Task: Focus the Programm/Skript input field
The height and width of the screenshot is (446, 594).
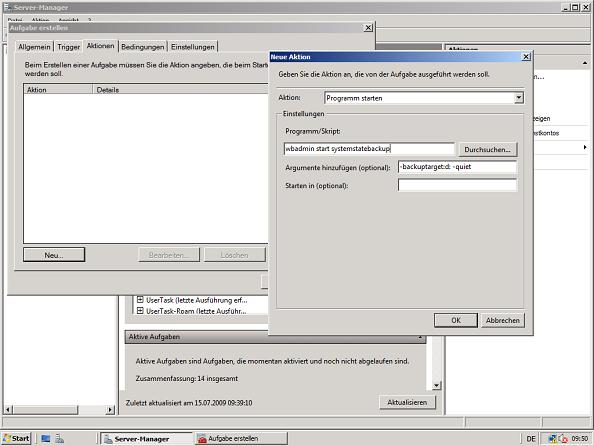Action: pyautogui.click(x=369, y=149)
